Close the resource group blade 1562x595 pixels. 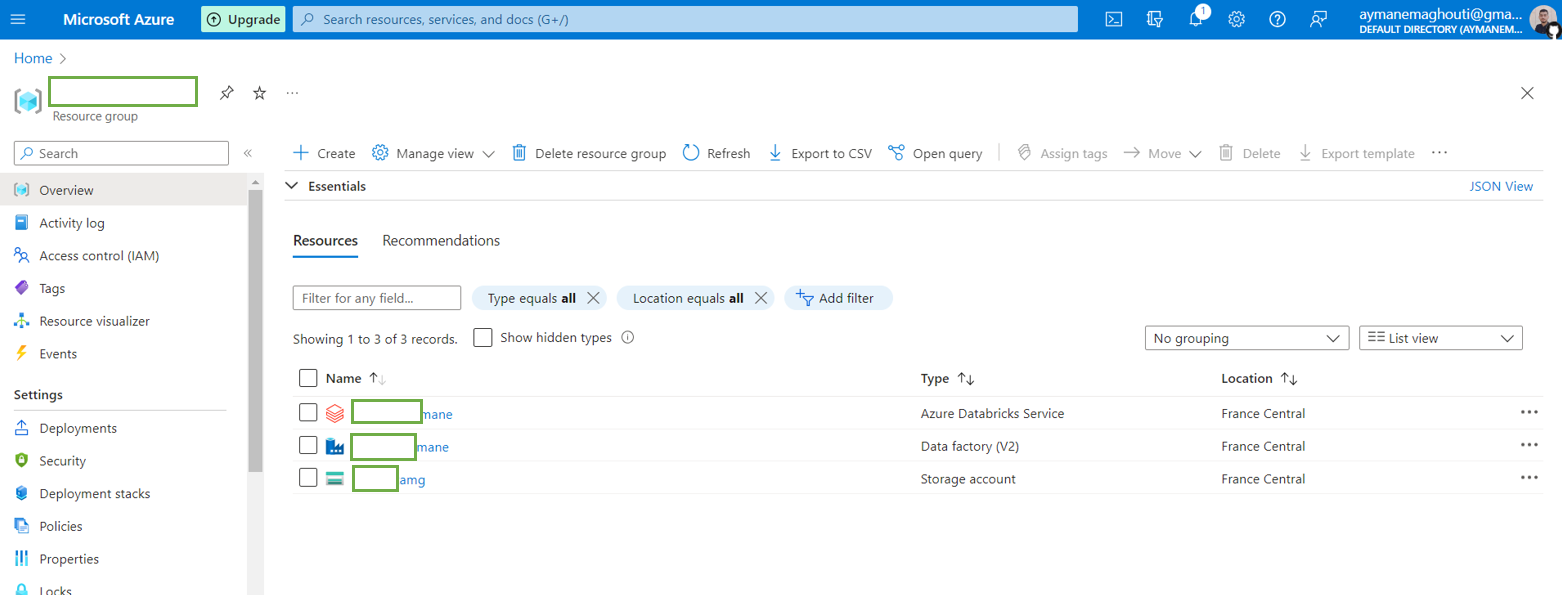click(1527, 93)
